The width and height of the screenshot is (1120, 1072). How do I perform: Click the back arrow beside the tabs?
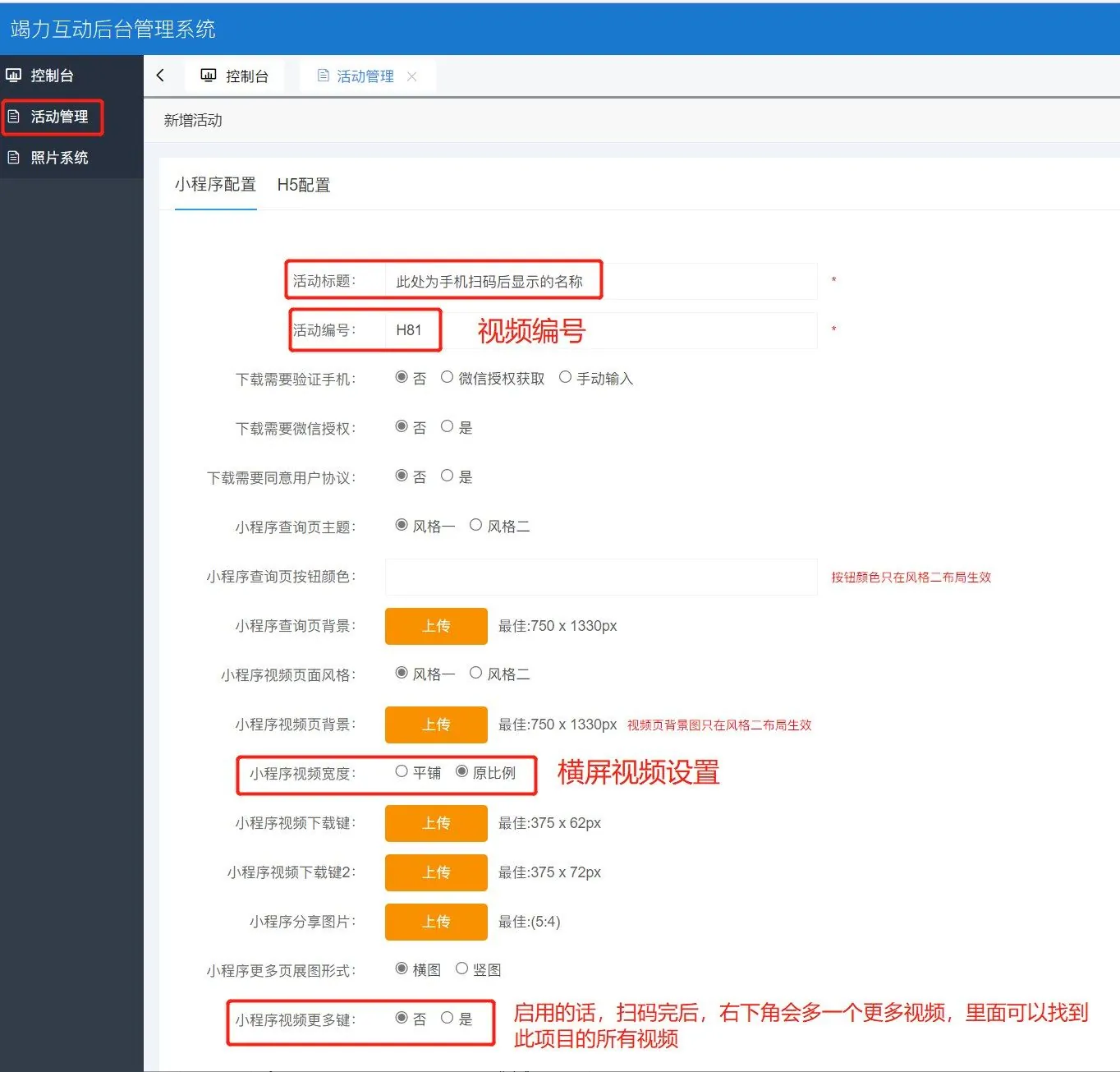pyautogui.click(x=161, y=76)
